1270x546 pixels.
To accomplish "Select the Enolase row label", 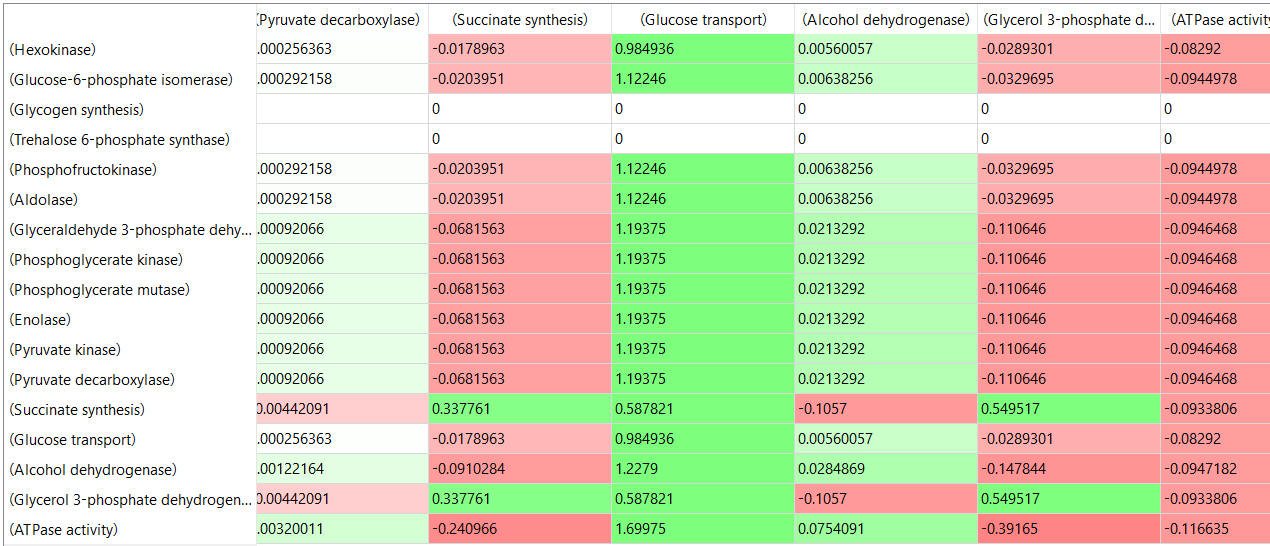I will click(x=40, y=320).
